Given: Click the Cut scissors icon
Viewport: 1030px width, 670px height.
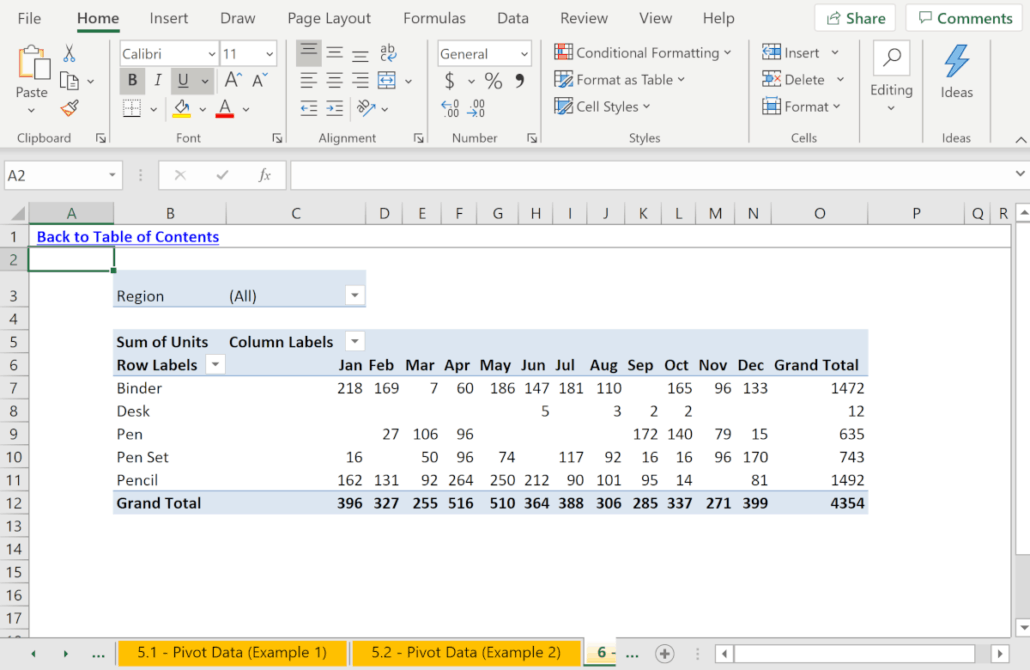Looking at the screenshot, I should (69, 54).
